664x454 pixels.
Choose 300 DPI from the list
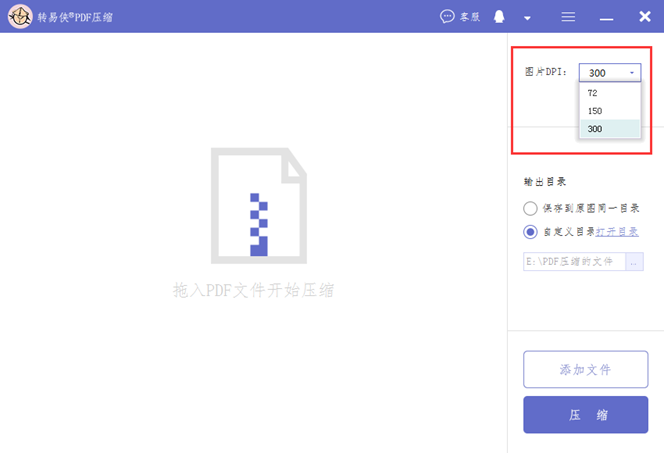pyautogui.click(x=610, y=128)
